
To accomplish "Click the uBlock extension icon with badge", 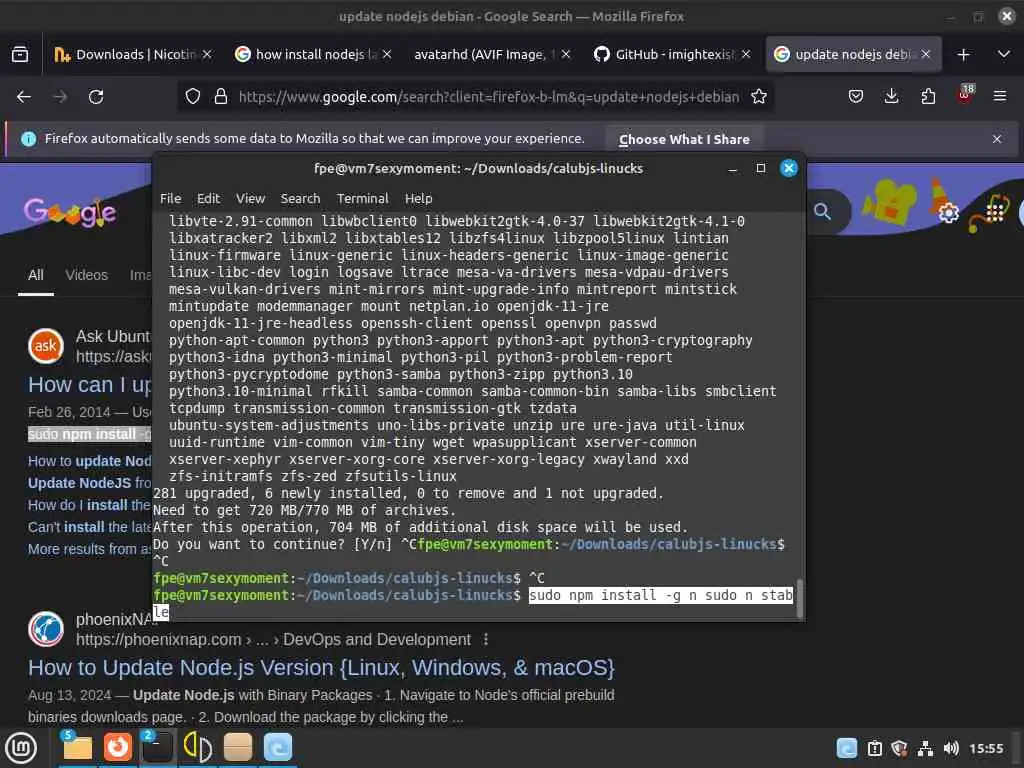I will coord(965,95).
